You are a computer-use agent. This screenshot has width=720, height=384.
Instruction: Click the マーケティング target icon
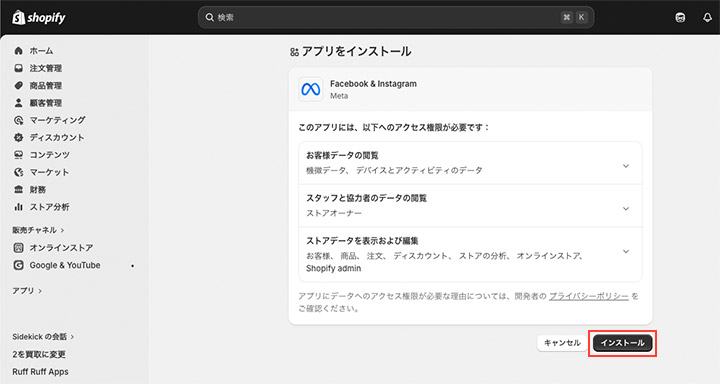18,120
